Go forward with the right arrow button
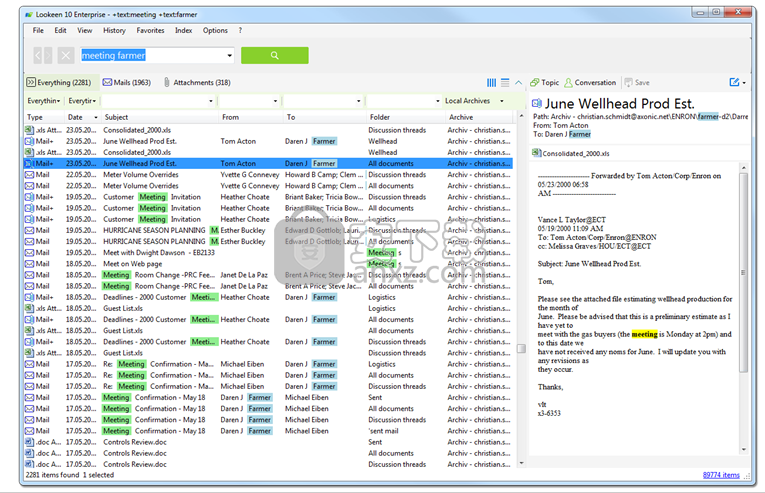765x493 pixels. [x=48, y=56]
